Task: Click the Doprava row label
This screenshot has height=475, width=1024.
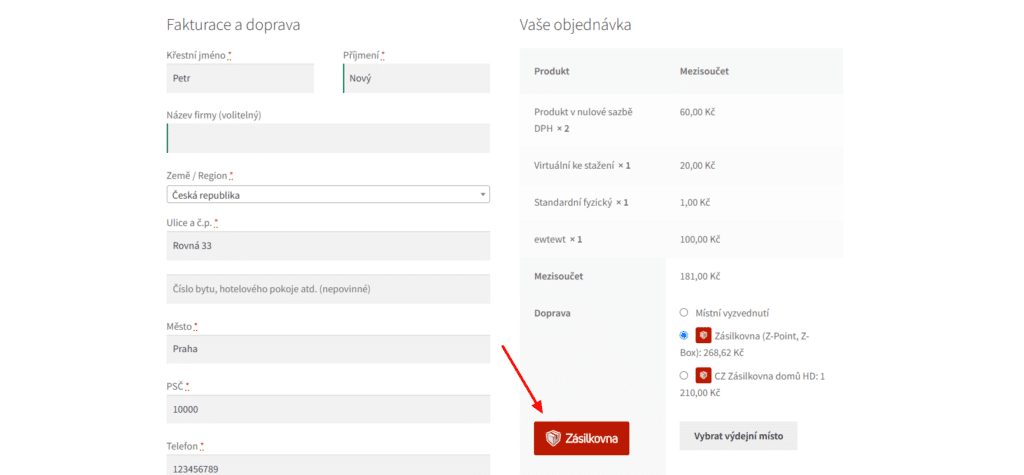Action: click(x=552, y=313)
